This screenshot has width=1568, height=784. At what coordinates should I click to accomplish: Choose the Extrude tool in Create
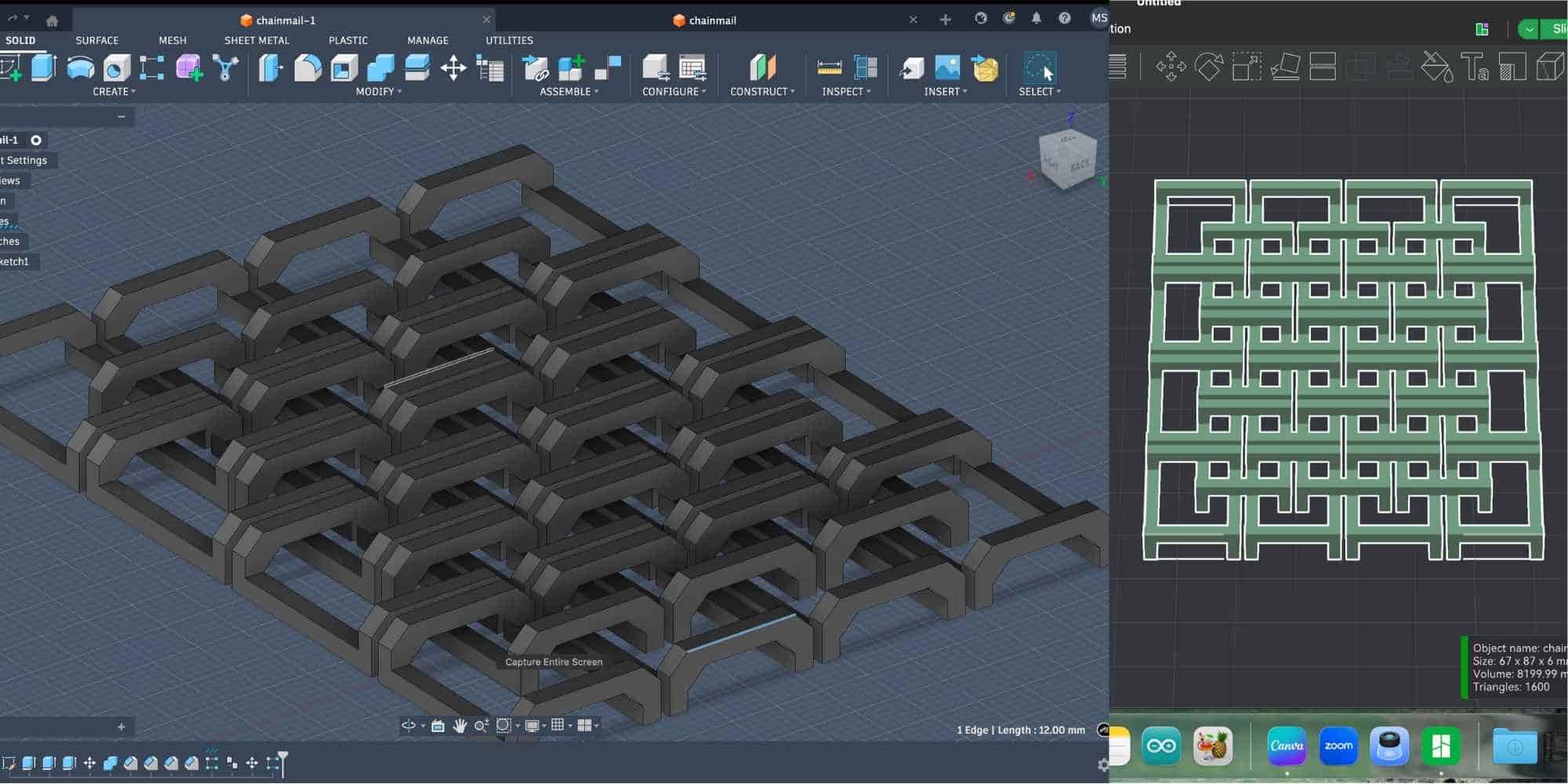[44, 68]
